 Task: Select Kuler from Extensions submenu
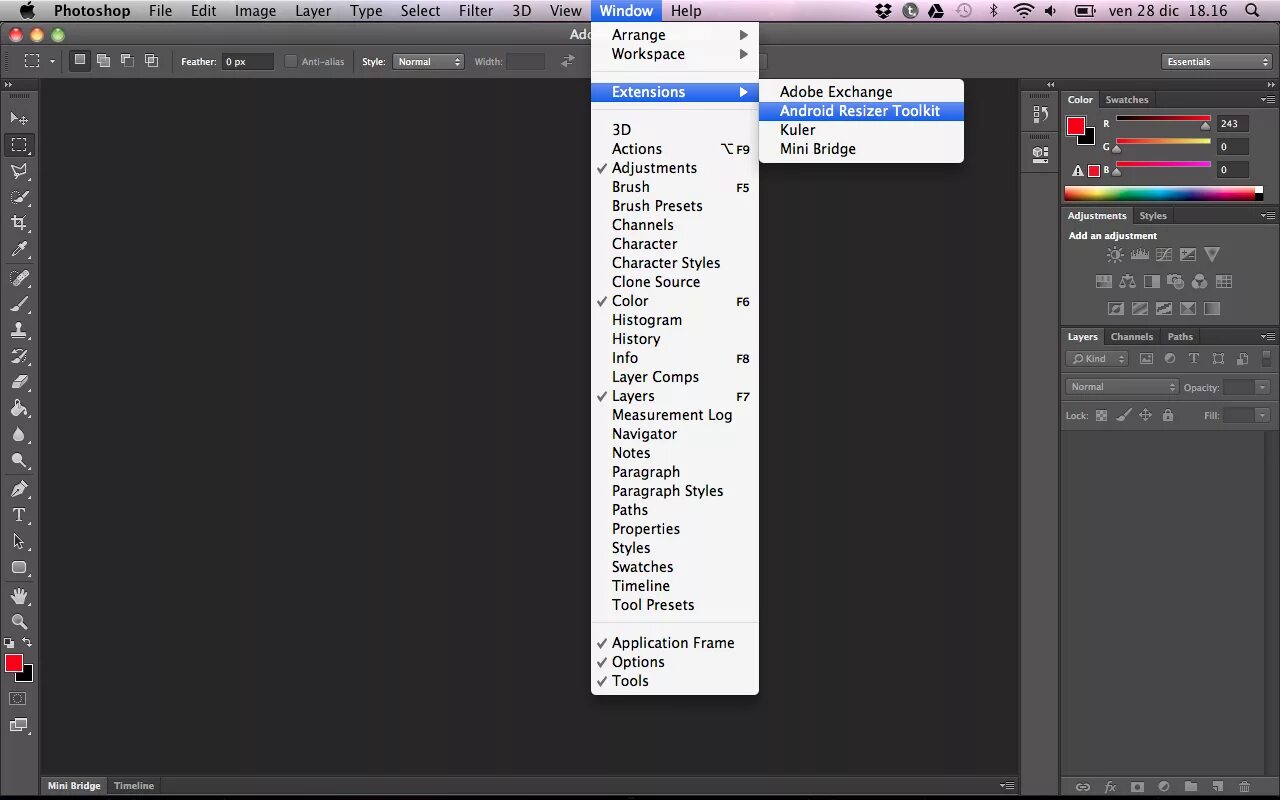click(861, 130)
